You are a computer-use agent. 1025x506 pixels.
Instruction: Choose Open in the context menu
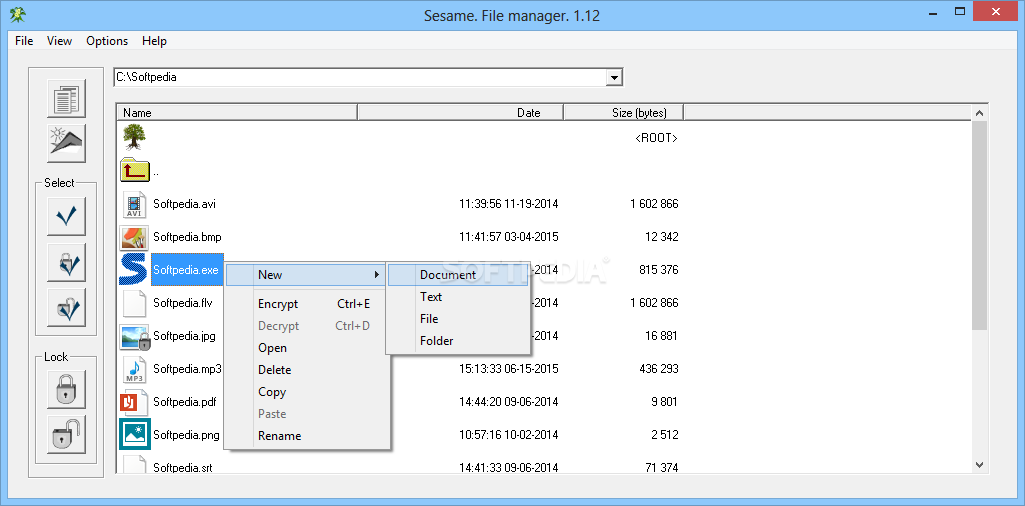pos(307,348)
